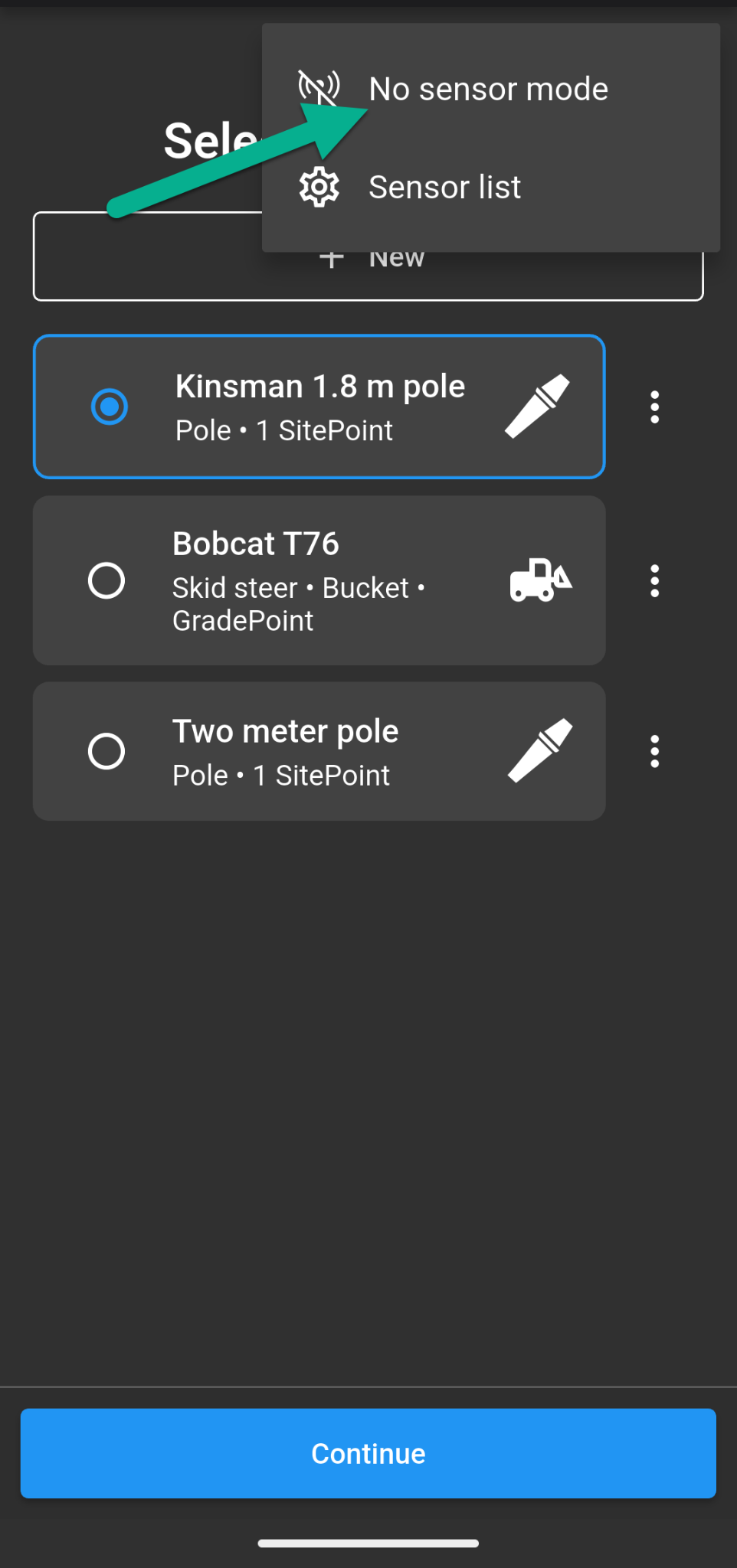Tap the Kinsman 1.8 m pole title

click(x=320, y=387)
